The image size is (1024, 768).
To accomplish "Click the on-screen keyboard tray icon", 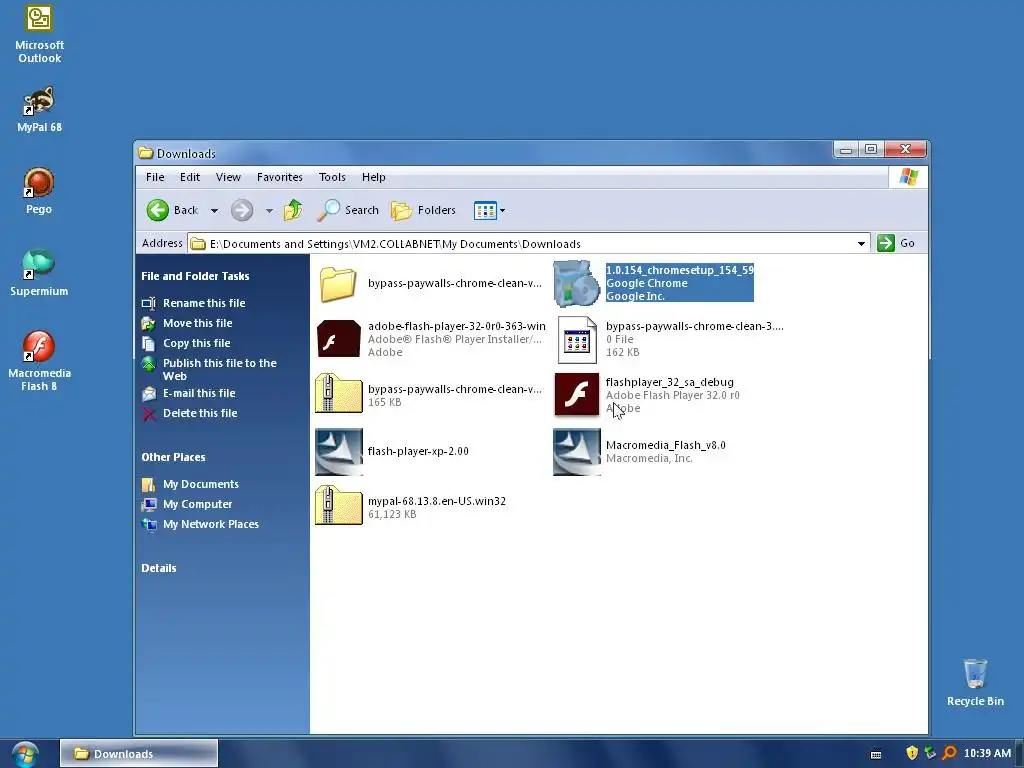I will coord(876,754).
